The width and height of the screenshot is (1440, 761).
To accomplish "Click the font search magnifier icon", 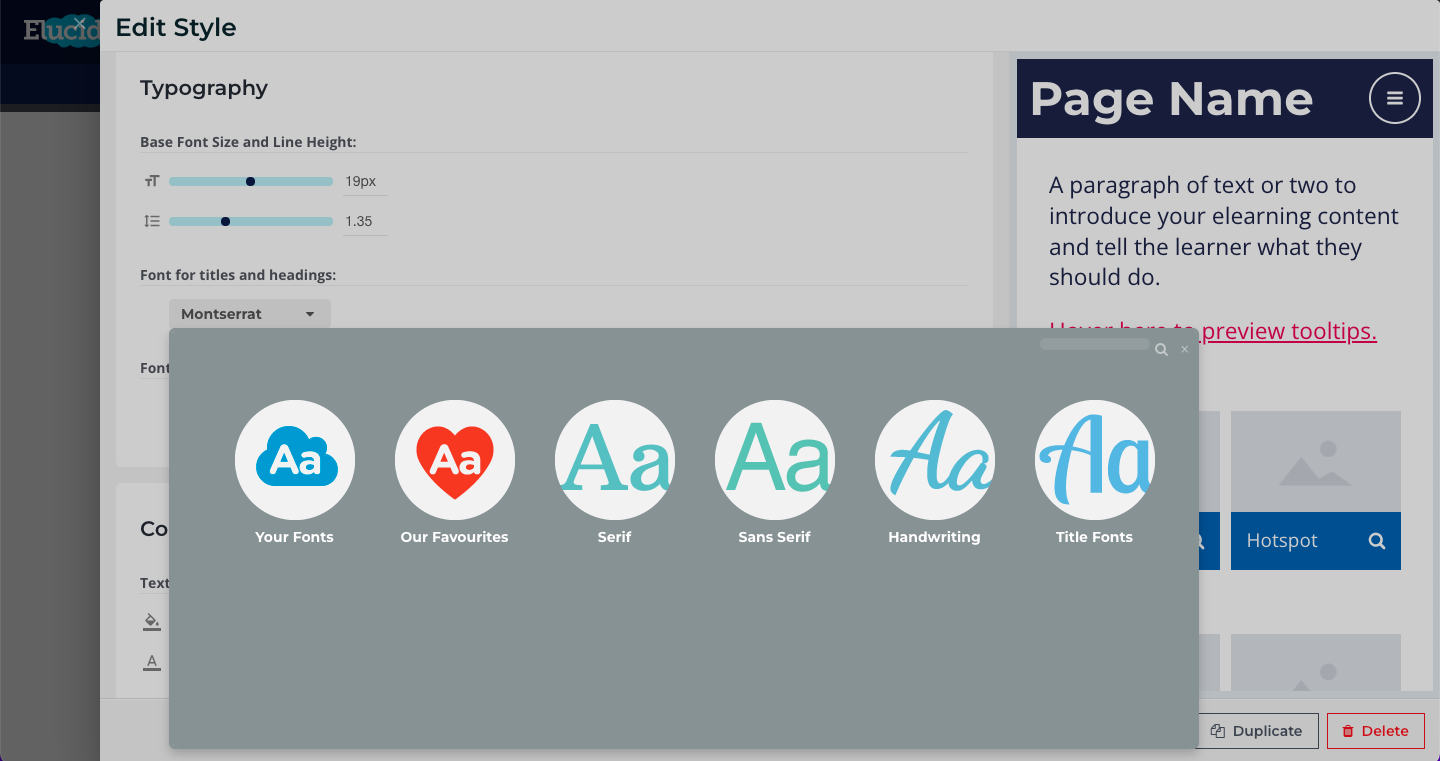I will pos(1161,350).
